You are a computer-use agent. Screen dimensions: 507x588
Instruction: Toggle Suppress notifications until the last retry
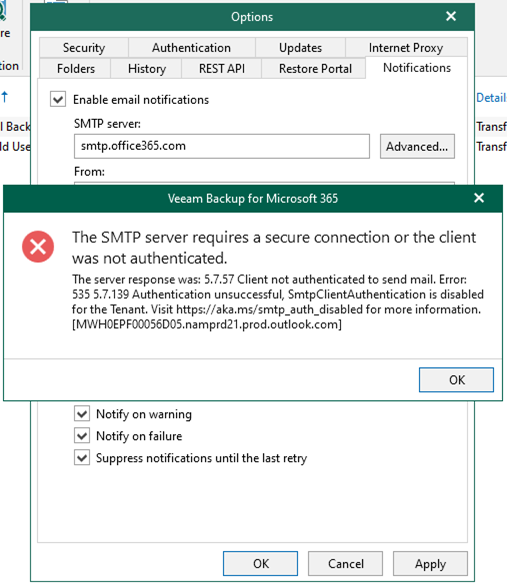click(82, 458)
